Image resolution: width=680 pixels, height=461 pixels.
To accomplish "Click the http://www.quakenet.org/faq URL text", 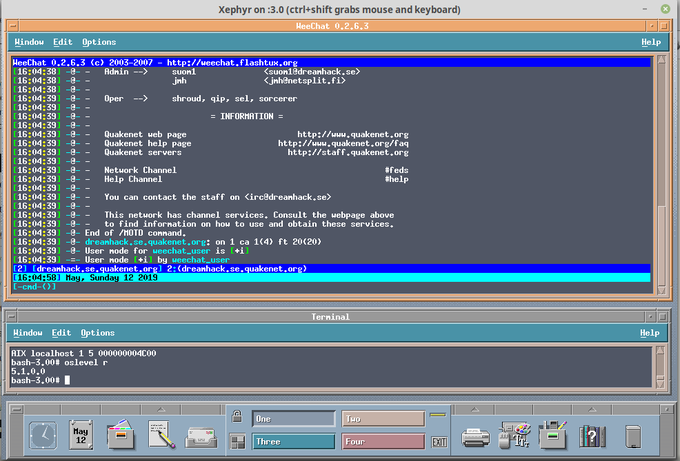I will click(x=343, y=144).
